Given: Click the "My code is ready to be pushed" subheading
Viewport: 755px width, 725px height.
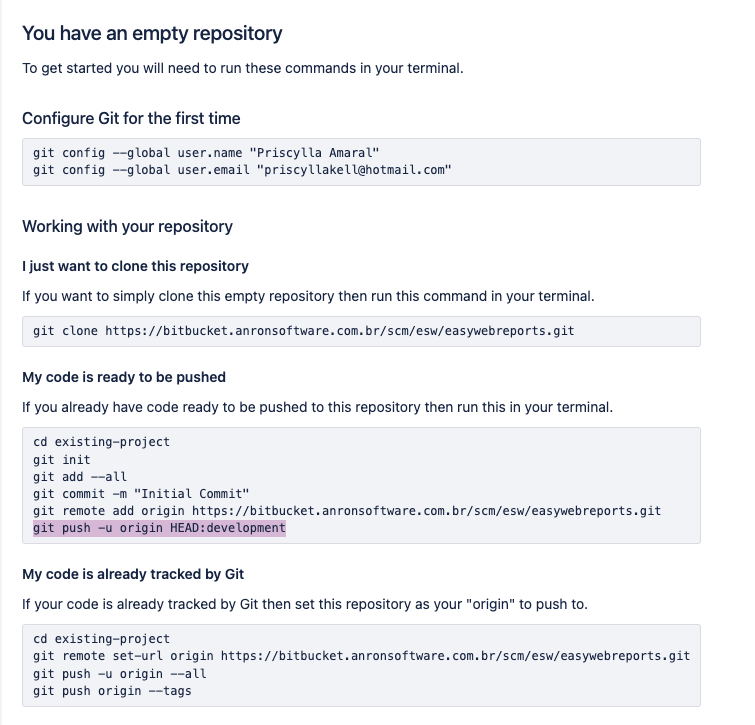Looking at the screenshot, I should 124,377.
